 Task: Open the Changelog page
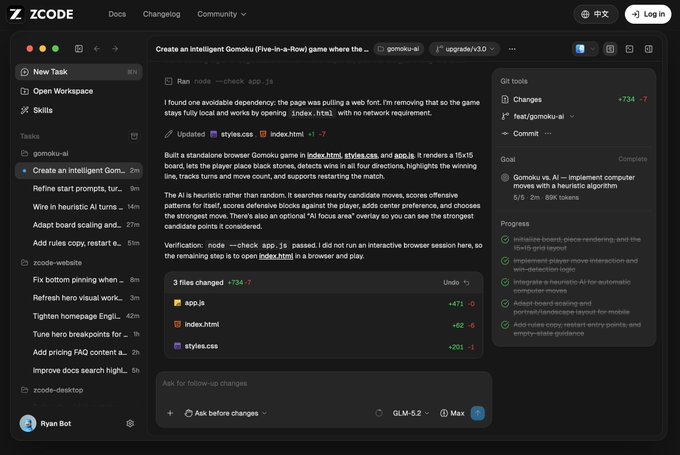pos(161,14)
